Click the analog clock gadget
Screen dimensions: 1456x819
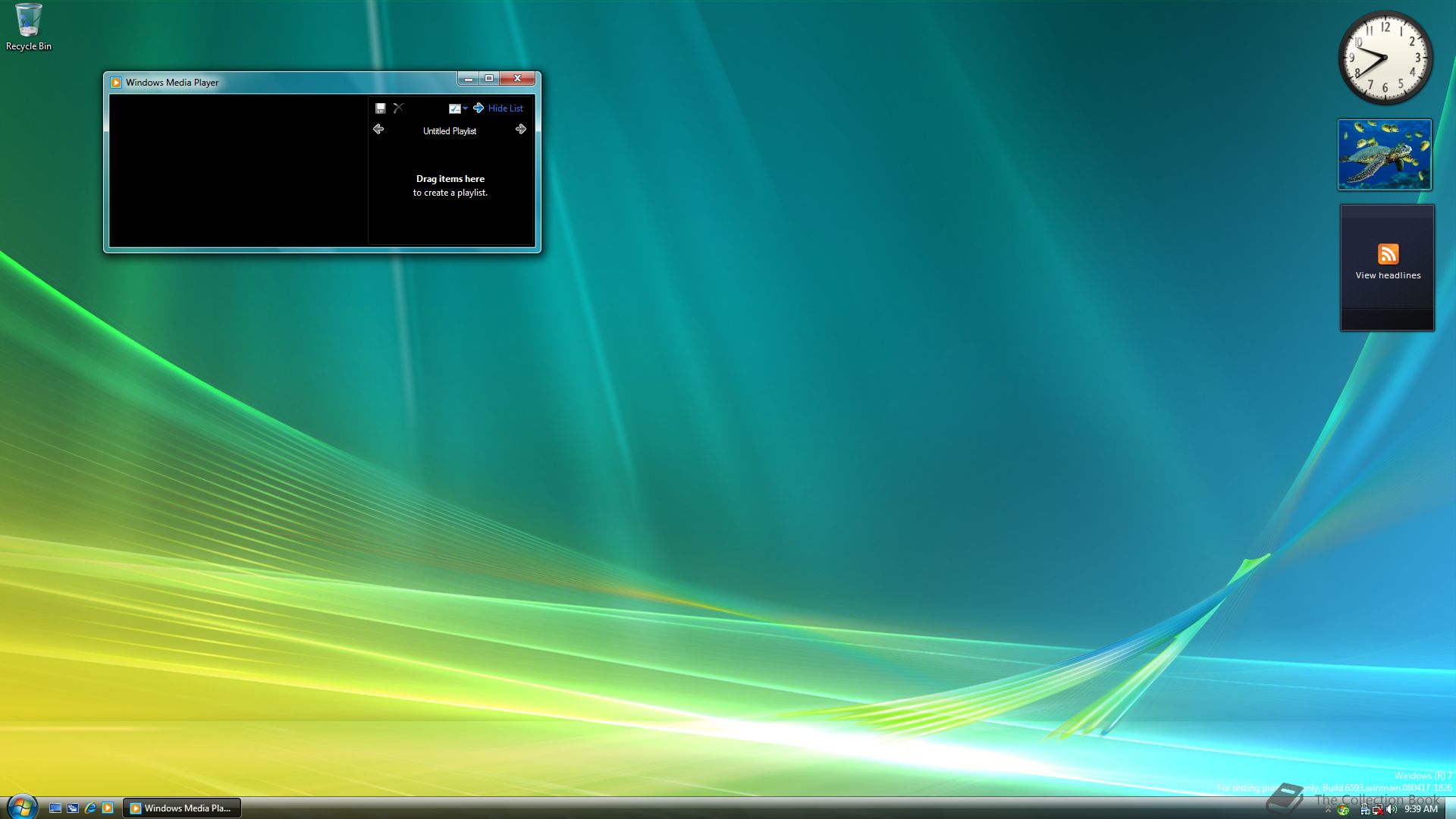pos(1385,58)
